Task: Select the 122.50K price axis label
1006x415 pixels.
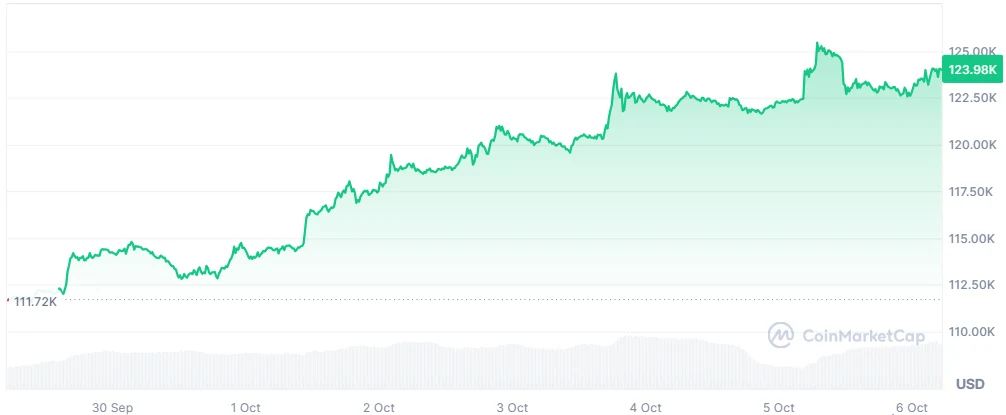Action: 971,98
